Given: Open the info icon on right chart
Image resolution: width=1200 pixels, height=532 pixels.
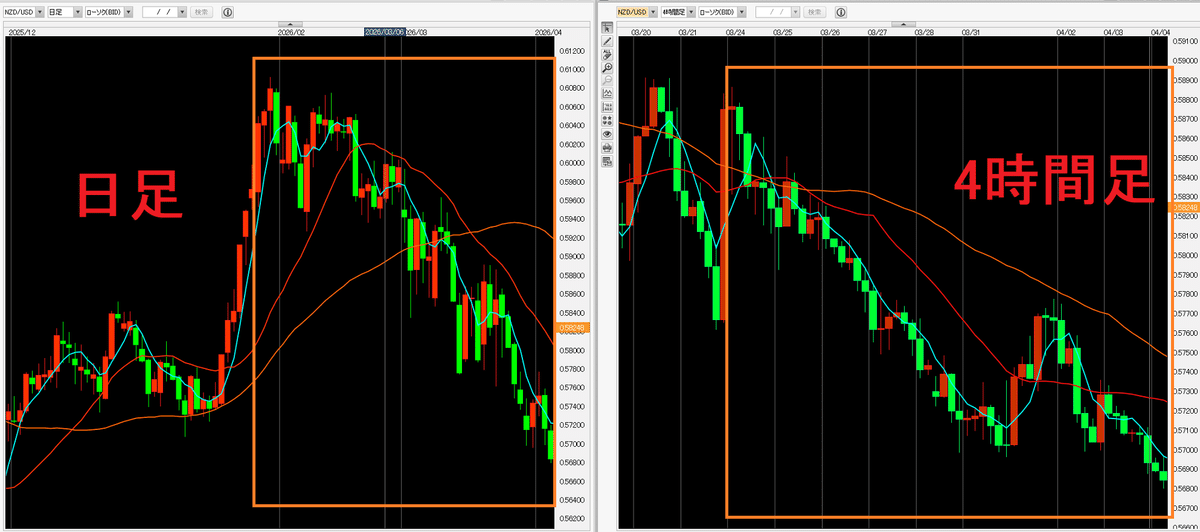Looking at the screenshot, I should tap(841, 12).
